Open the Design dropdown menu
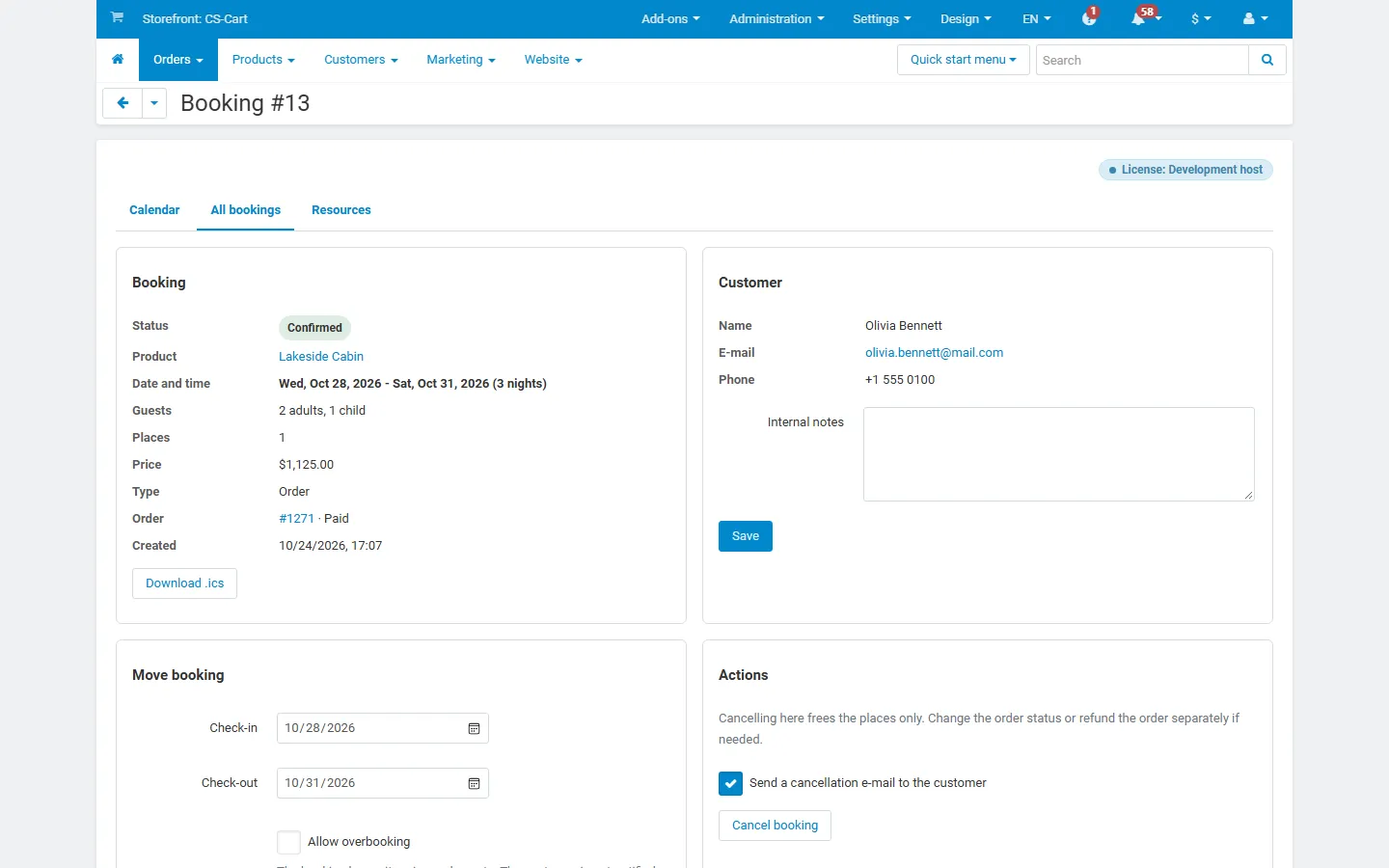This screenshot has height=868, width=1389. 966,18
